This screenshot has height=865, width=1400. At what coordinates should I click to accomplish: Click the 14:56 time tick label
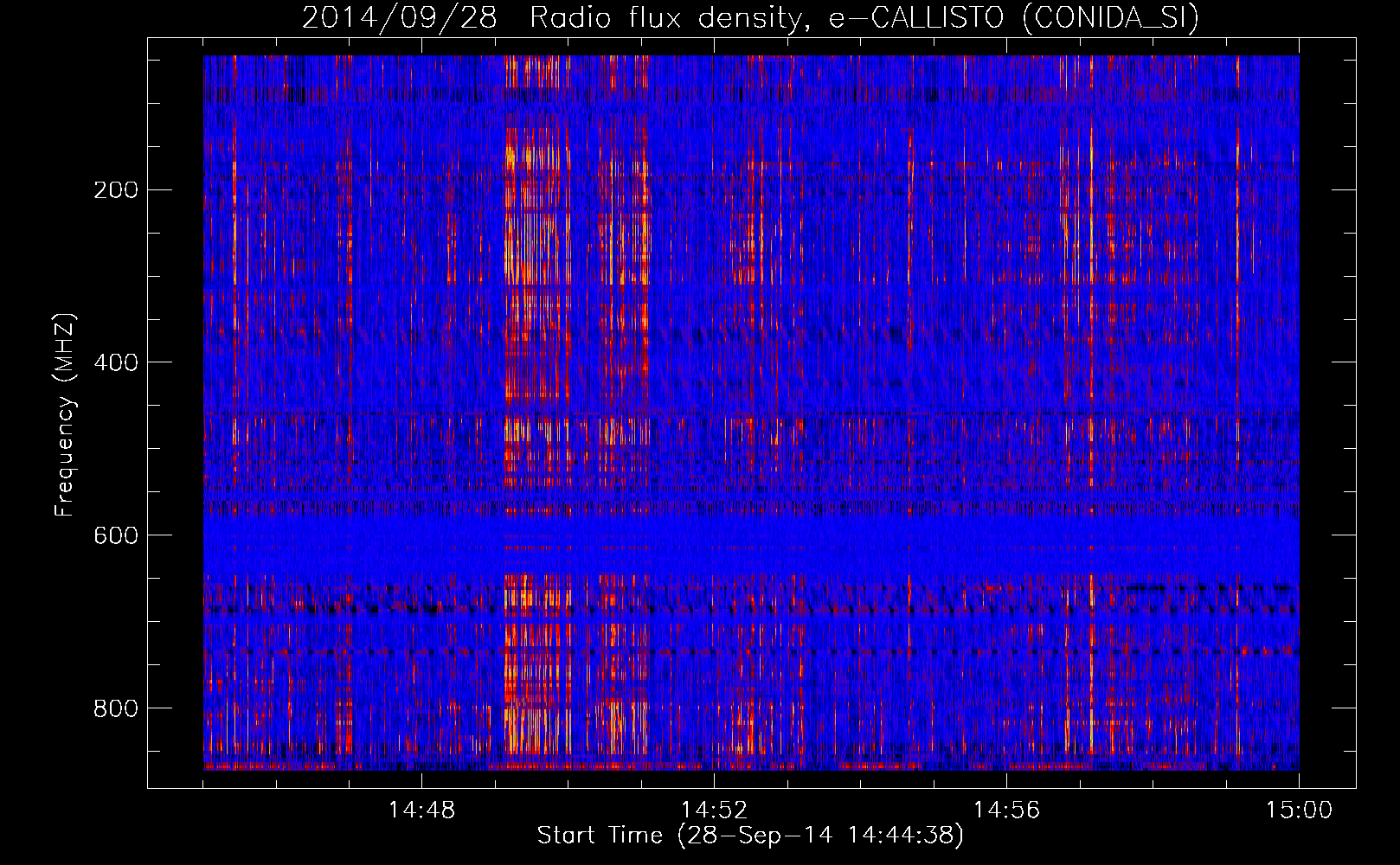tap(1006, 811)
